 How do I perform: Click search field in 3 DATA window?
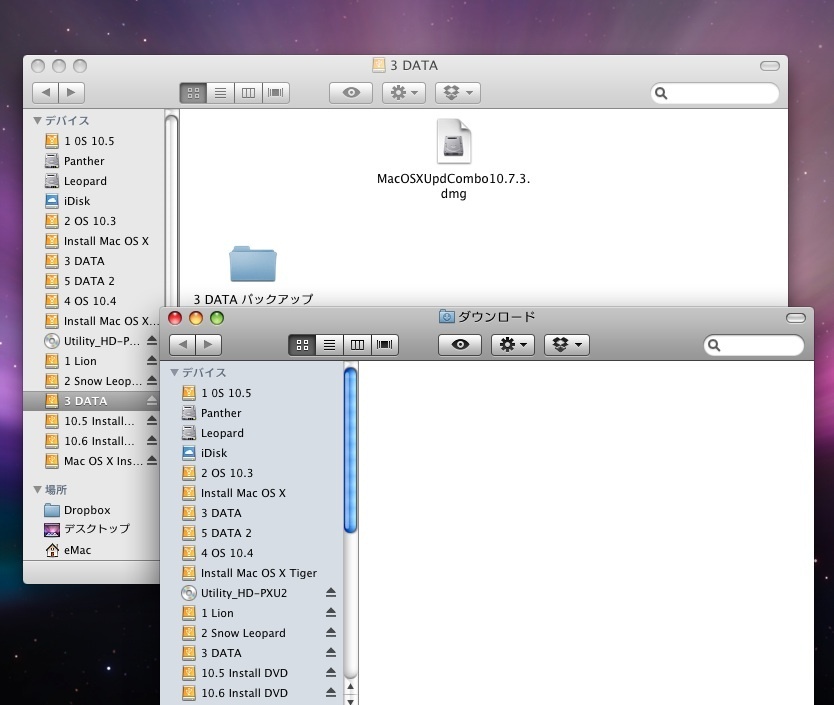715,93
